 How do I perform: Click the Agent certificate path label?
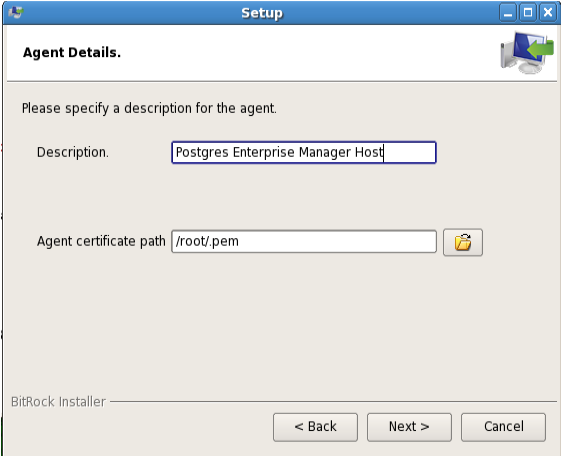[101, 241]
